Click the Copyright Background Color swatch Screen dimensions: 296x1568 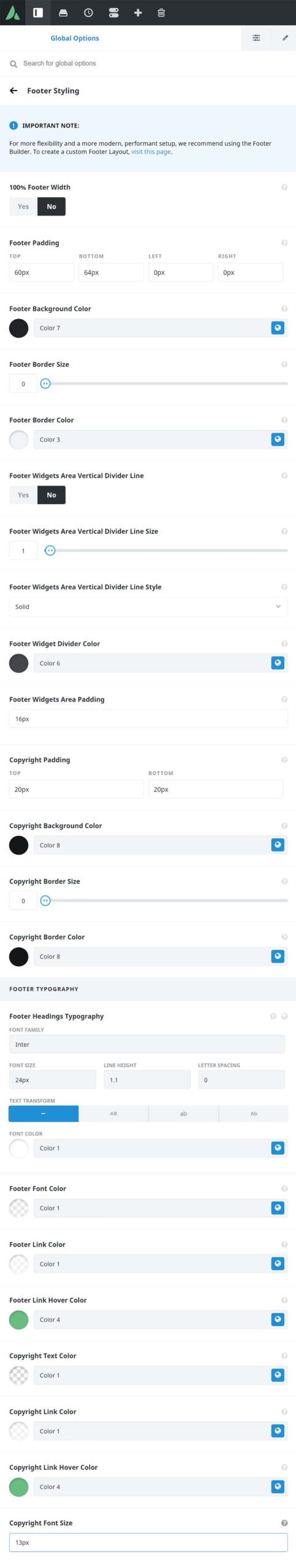coord(19,845)
